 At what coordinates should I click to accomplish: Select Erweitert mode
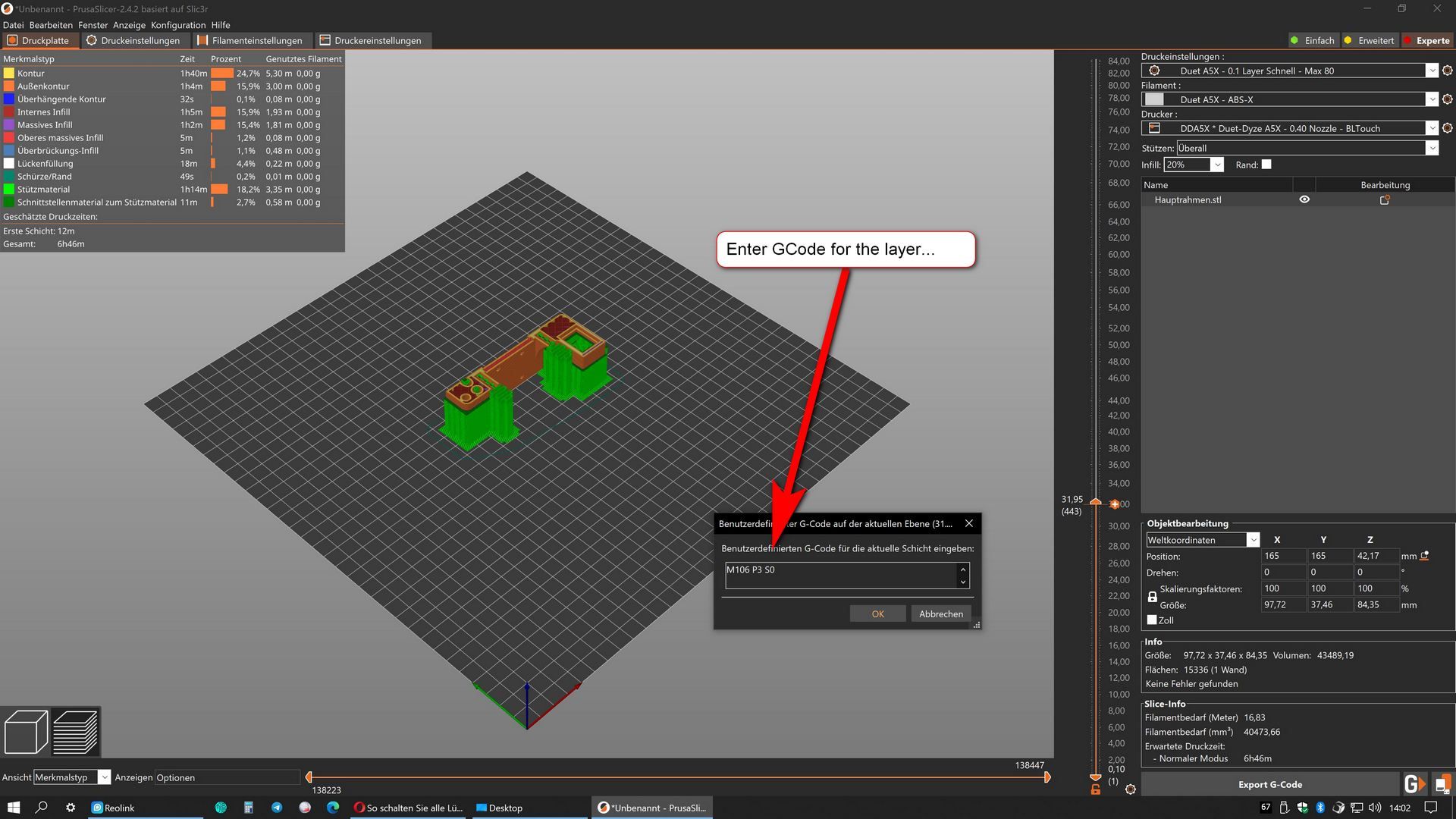point(1369,41)
